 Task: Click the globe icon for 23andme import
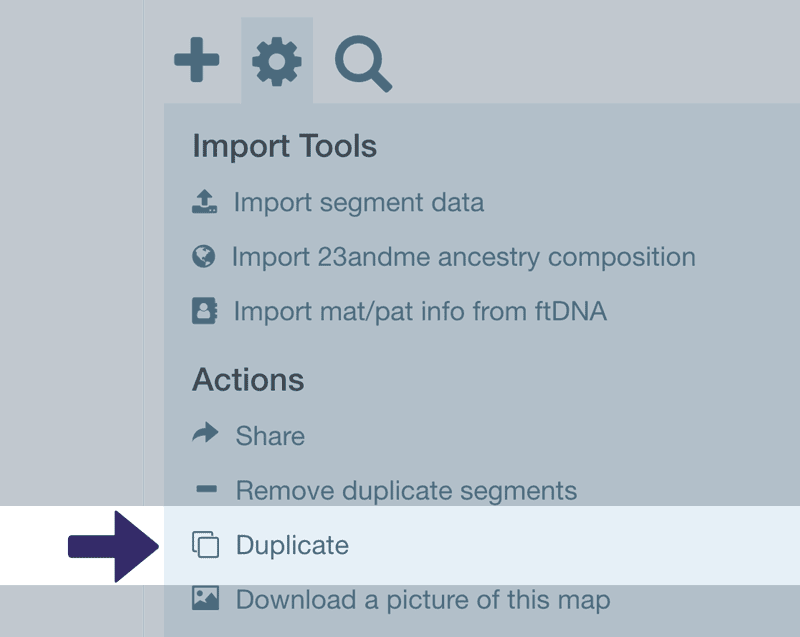coord(205,256)
